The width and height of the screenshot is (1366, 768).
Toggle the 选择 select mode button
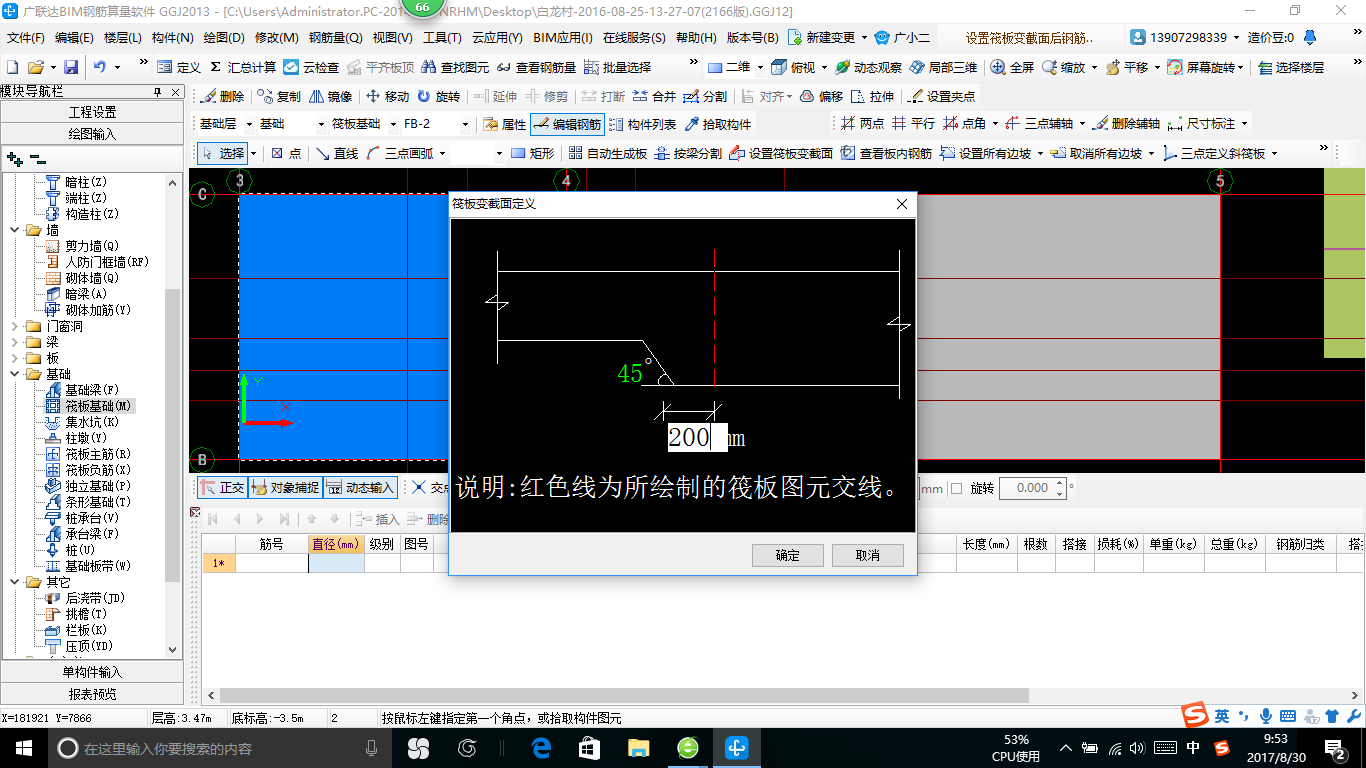[x=222, y=153]
